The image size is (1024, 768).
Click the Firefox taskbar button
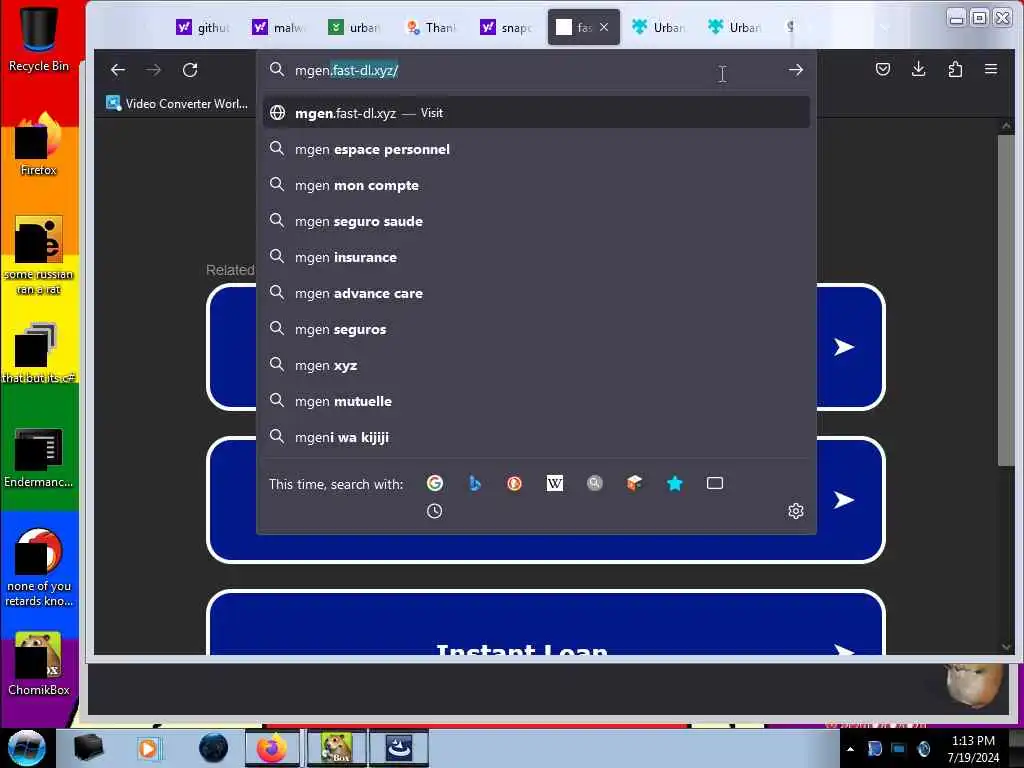click(x=272, y=748)
